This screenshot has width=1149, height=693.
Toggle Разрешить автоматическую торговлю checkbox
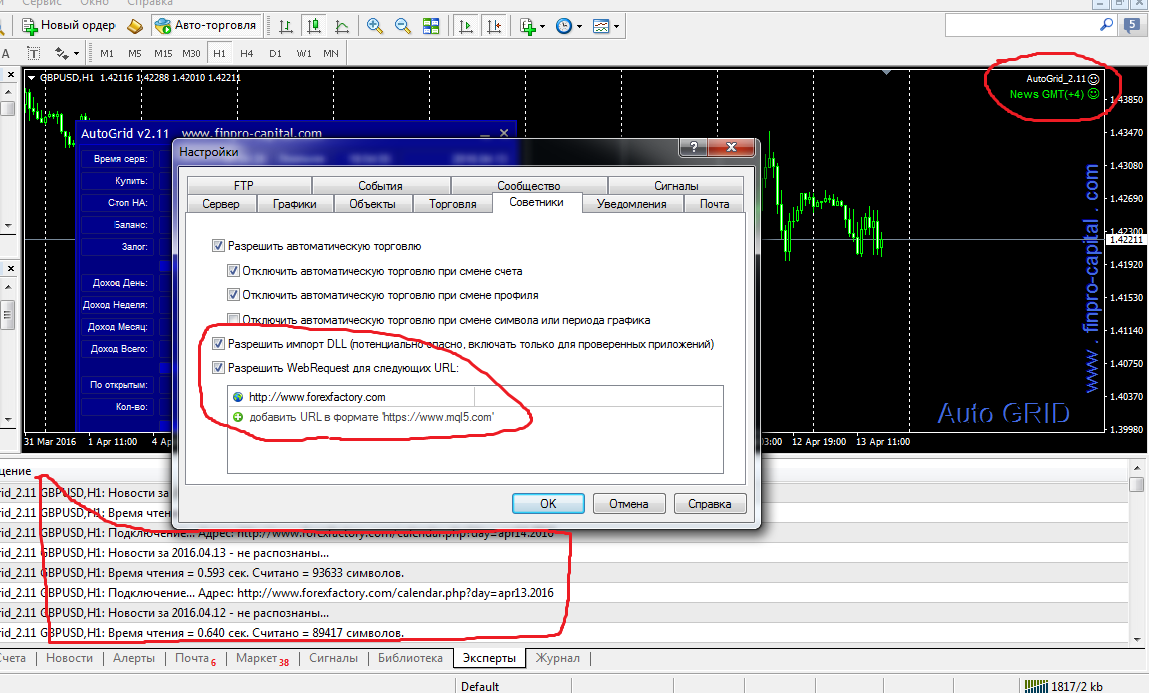(x=218, y=246)
